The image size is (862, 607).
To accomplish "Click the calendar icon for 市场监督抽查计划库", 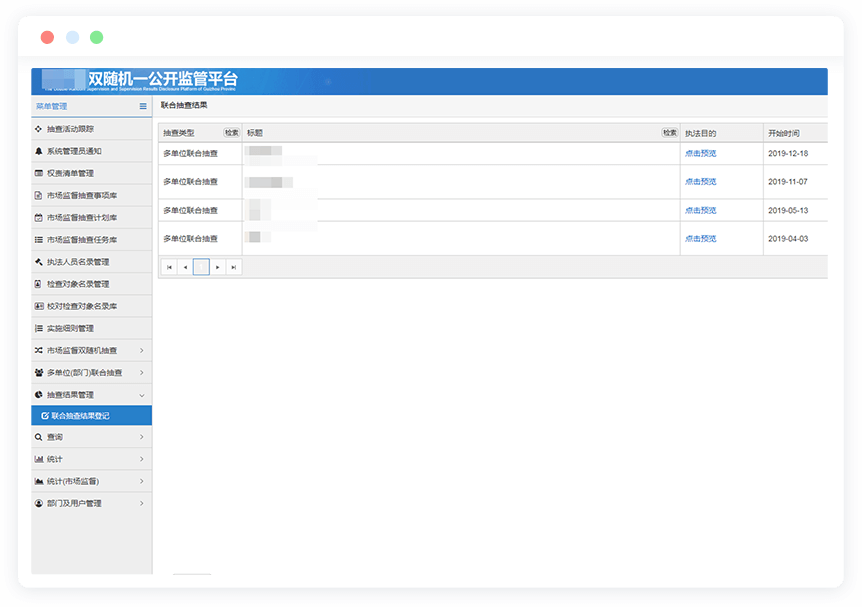I will tap(39, 218).
